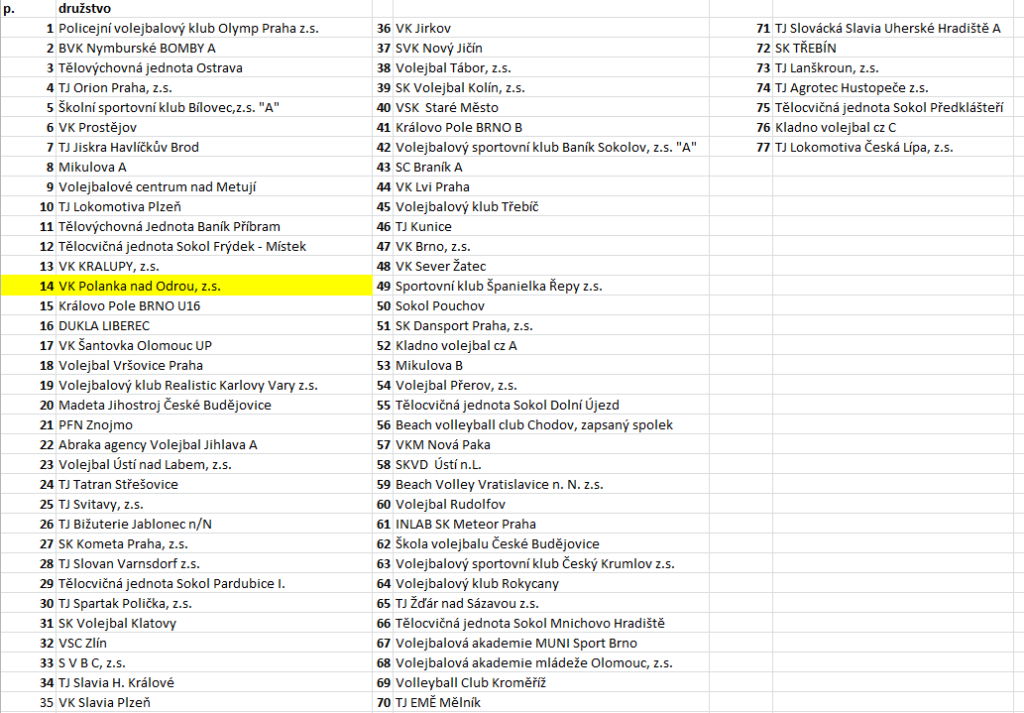Click the BVK Nymburské BOMBY A cell

pos(137,48)
